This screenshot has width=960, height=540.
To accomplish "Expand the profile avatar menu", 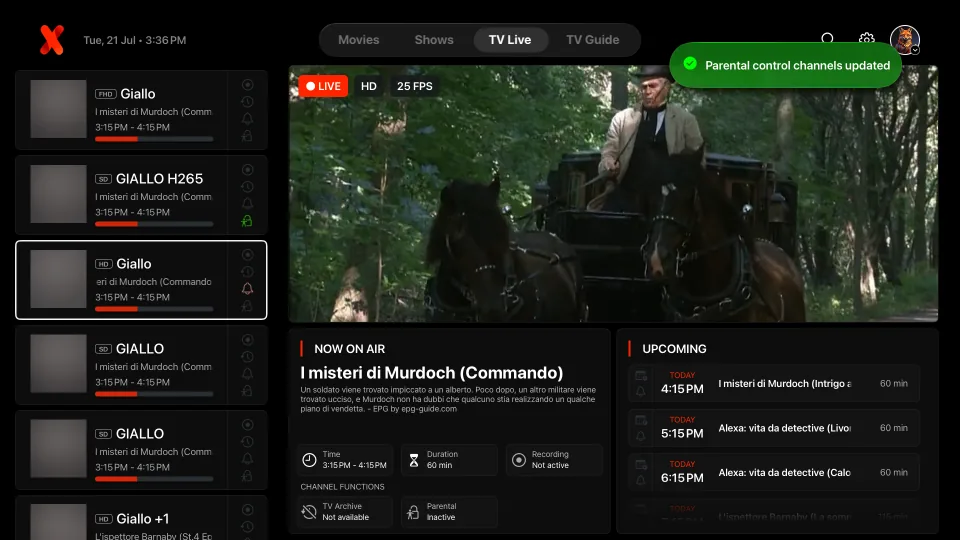I will (905, 40).
